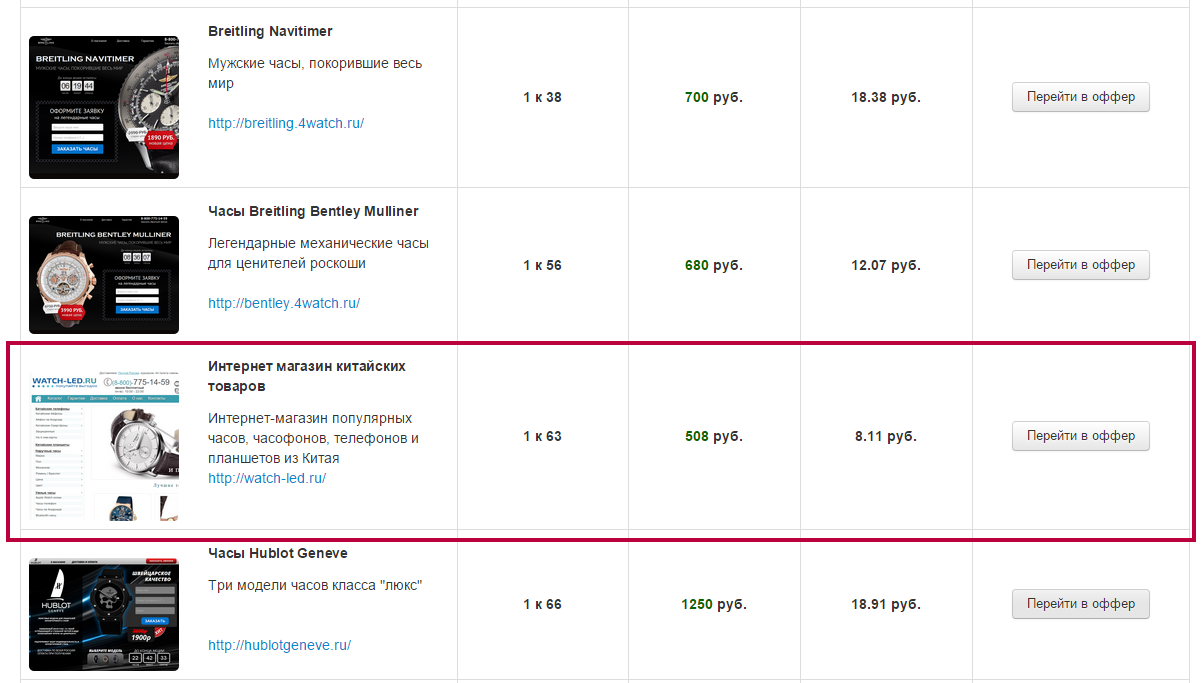Viewport: 1202px width, 683px height.
Task: Open the bentley.4watch.ru URL
Action: coord(284,303)
